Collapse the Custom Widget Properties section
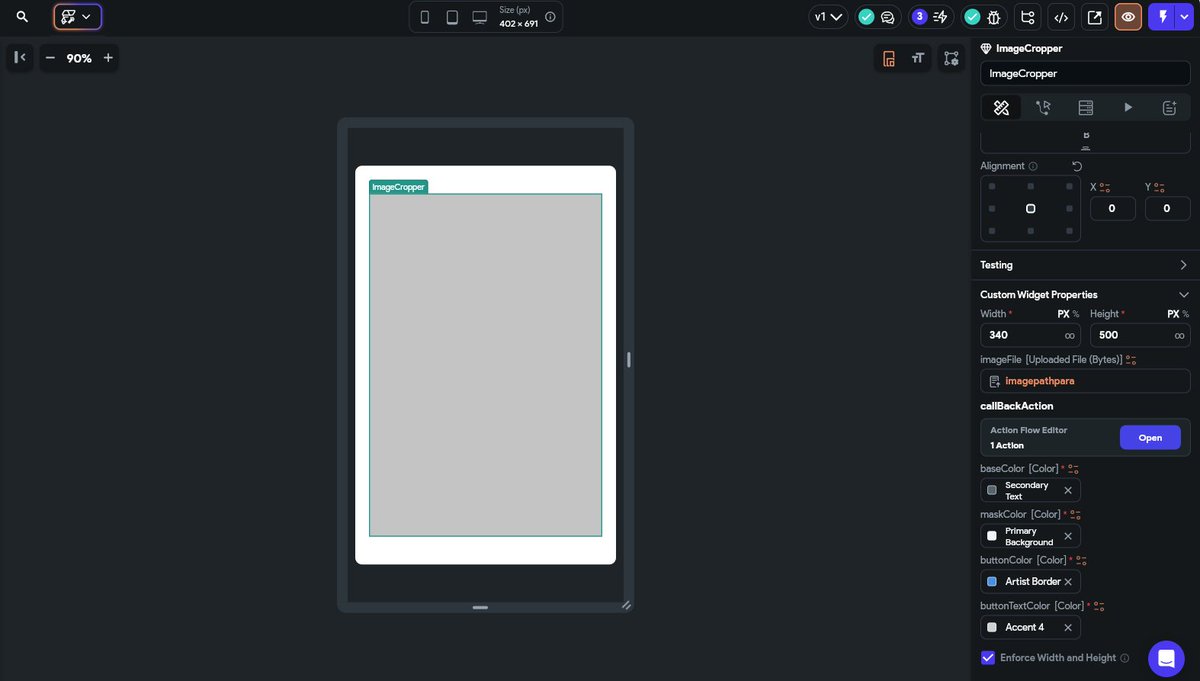Image resolution: width=1200 pixels, height=681 pixels. 1184,294
